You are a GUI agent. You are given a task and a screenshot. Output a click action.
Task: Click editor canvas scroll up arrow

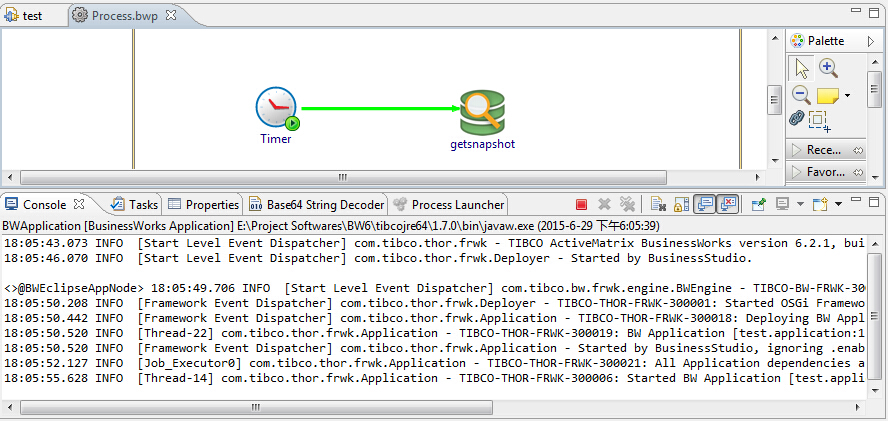pos(775,37)
